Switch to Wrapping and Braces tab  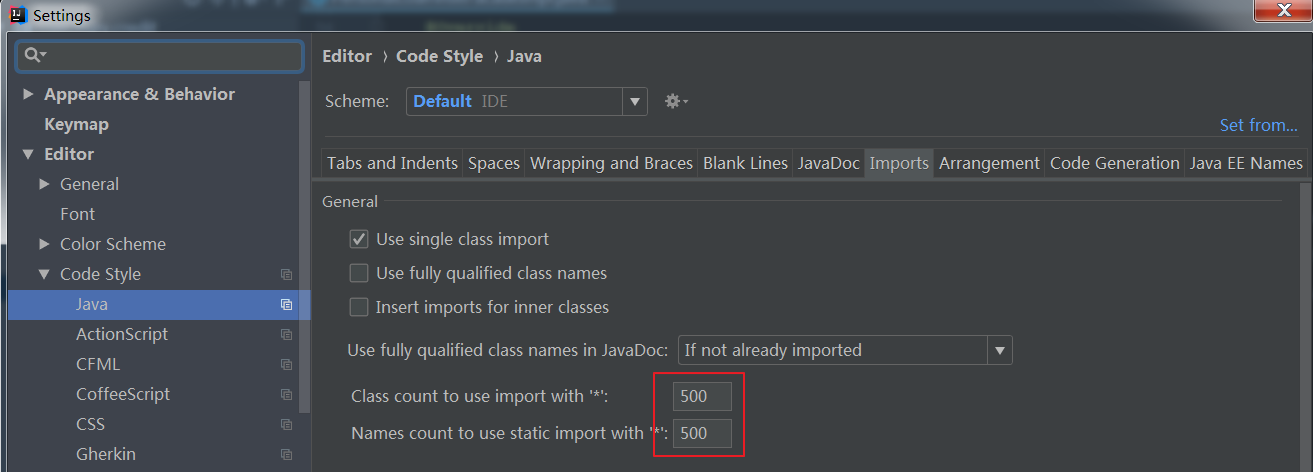tap(611, 163)
